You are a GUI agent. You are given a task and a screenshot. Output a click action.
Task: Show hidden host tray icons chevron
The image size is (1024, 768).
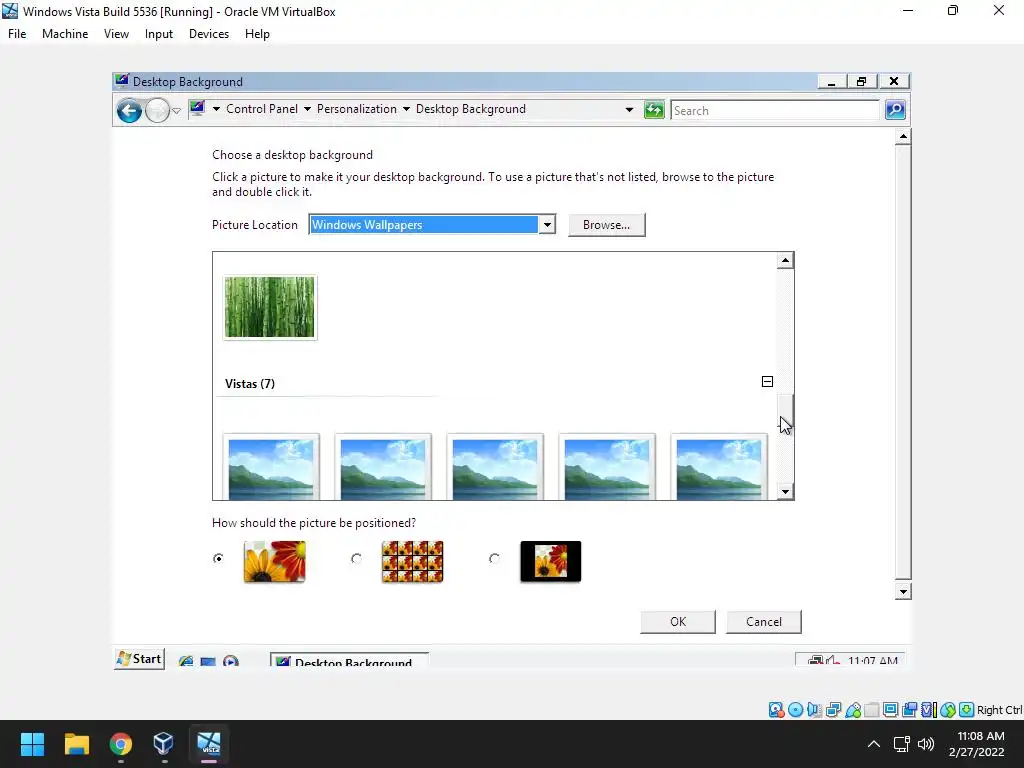(x=873, y=744)
